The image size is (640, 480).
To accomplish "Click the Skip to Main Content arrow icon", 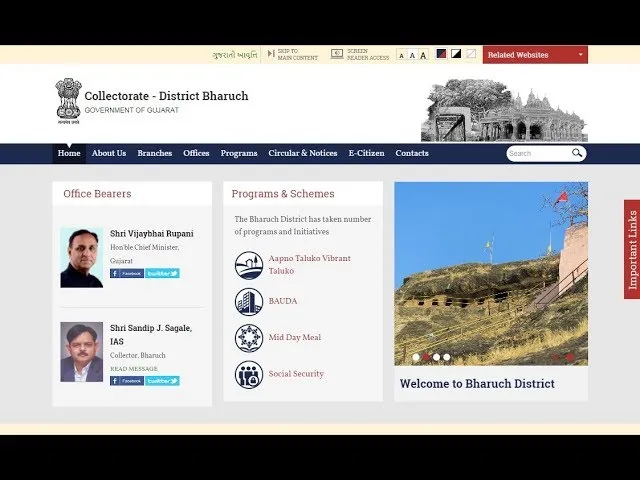I will [271, 54].
